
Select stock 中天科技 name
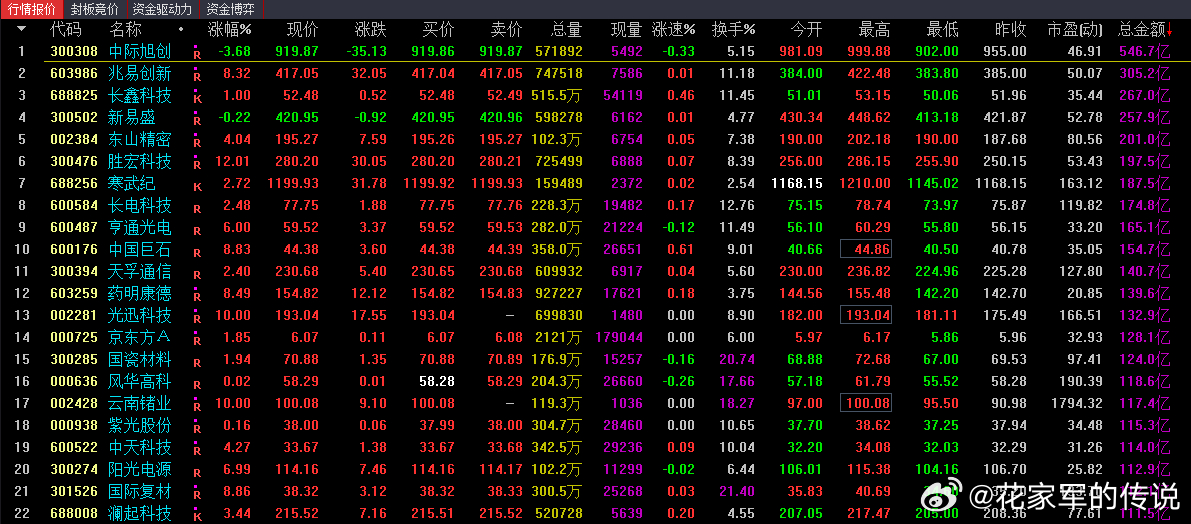click(141, 447)
